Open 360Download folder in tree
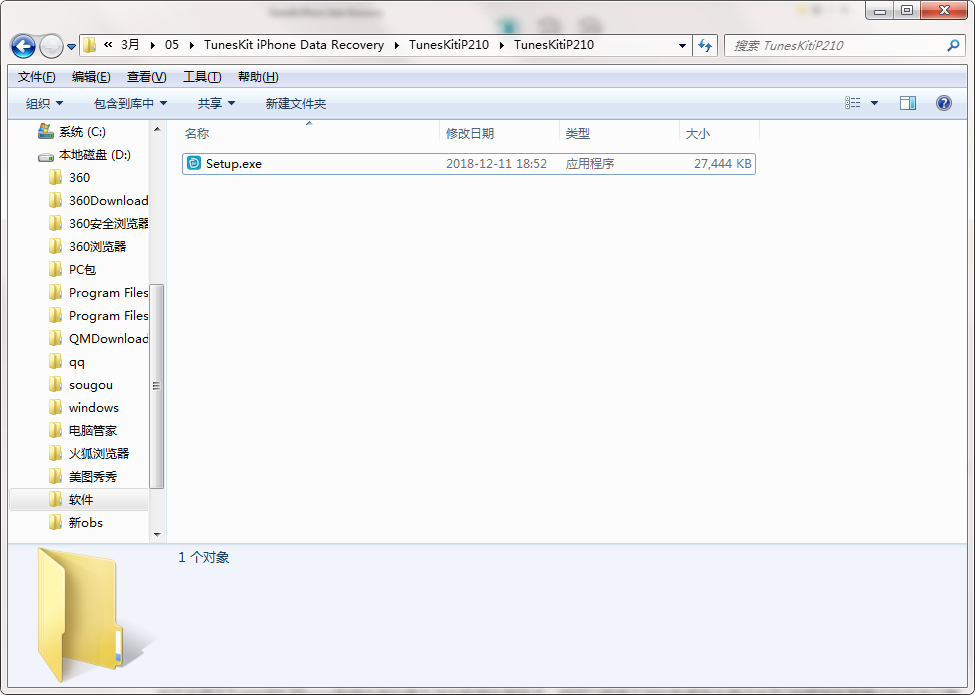 tap(108, 201)
